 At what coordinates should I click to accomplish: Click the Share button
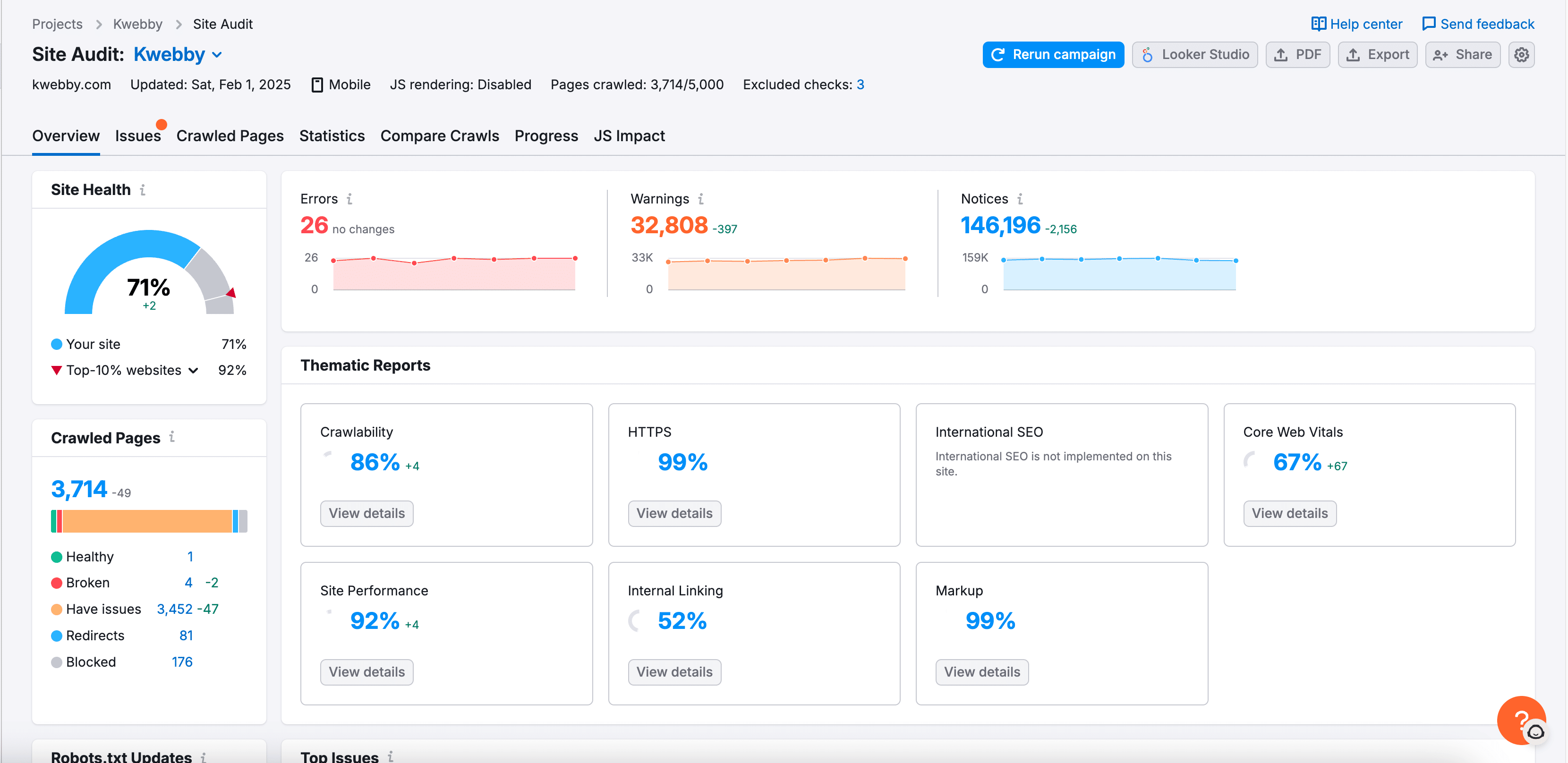1462,55
